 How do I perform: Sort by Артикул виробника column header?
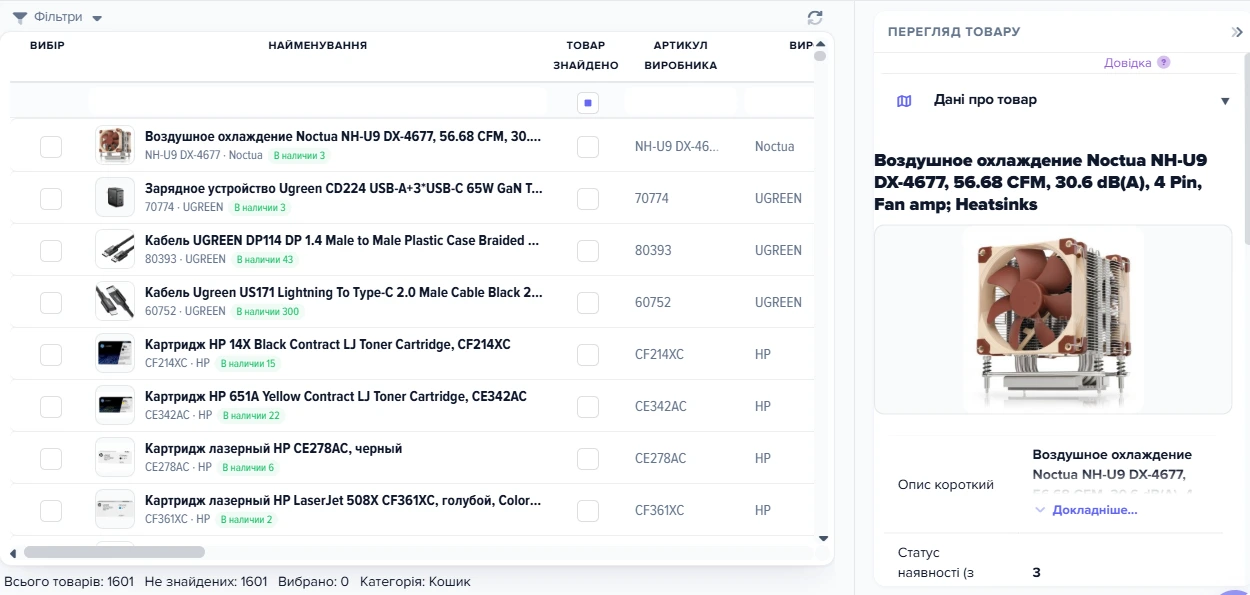click(x=680, y=56)
